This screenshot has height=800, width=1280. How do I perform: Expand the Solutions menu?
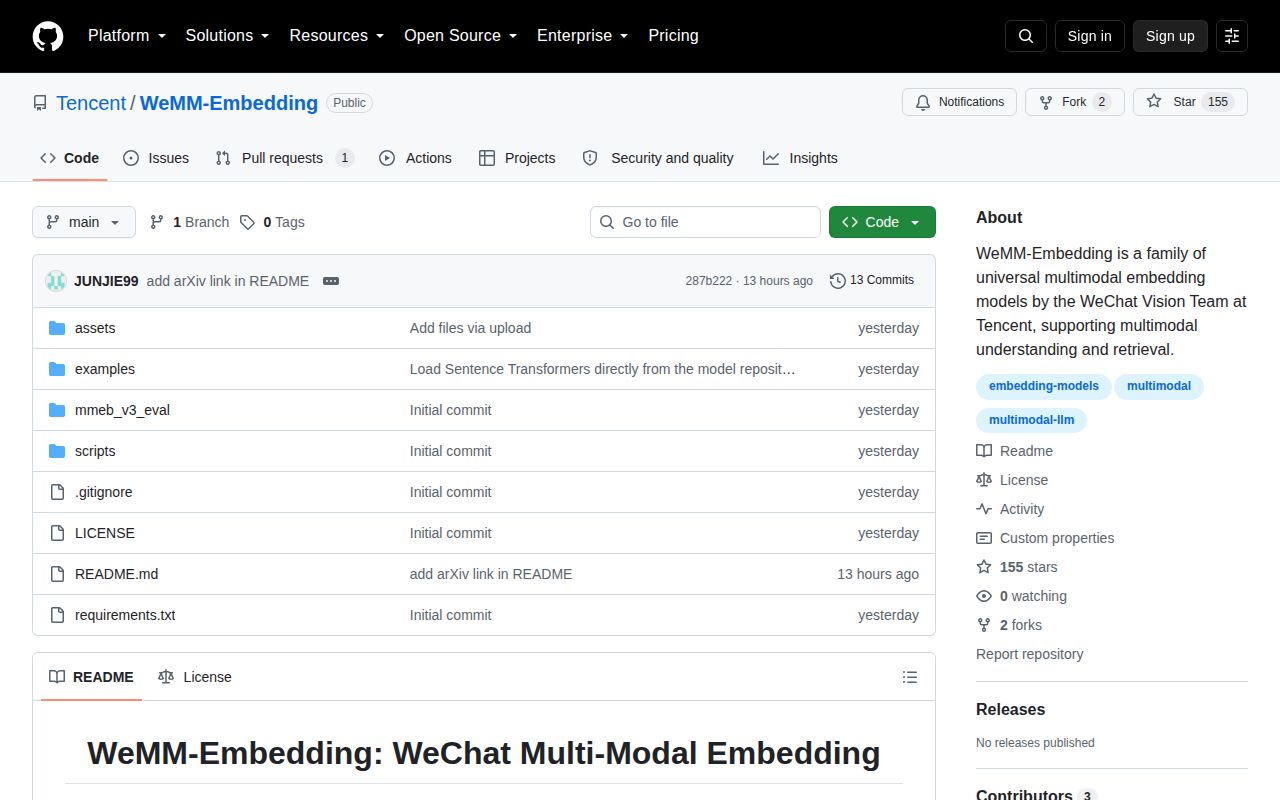[227, 36]
